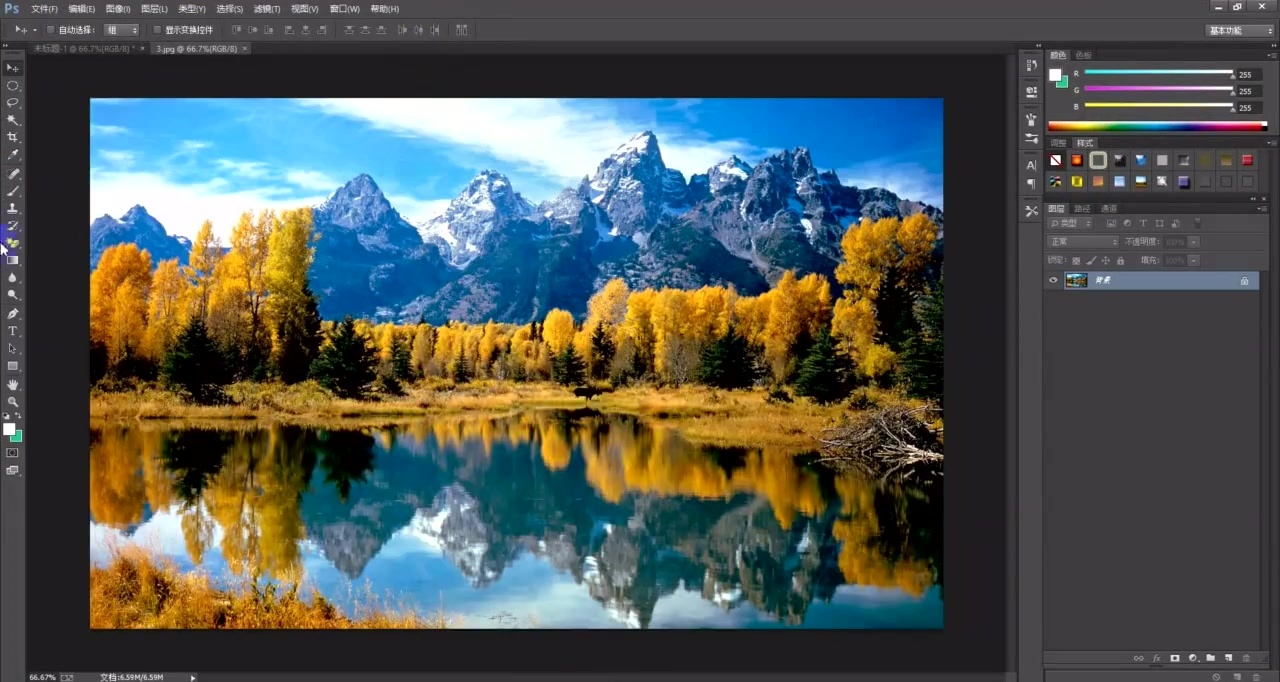Hide the 背景 layer with eye icon
This screenshot has width=1280, height=682.
(1053, 281)
